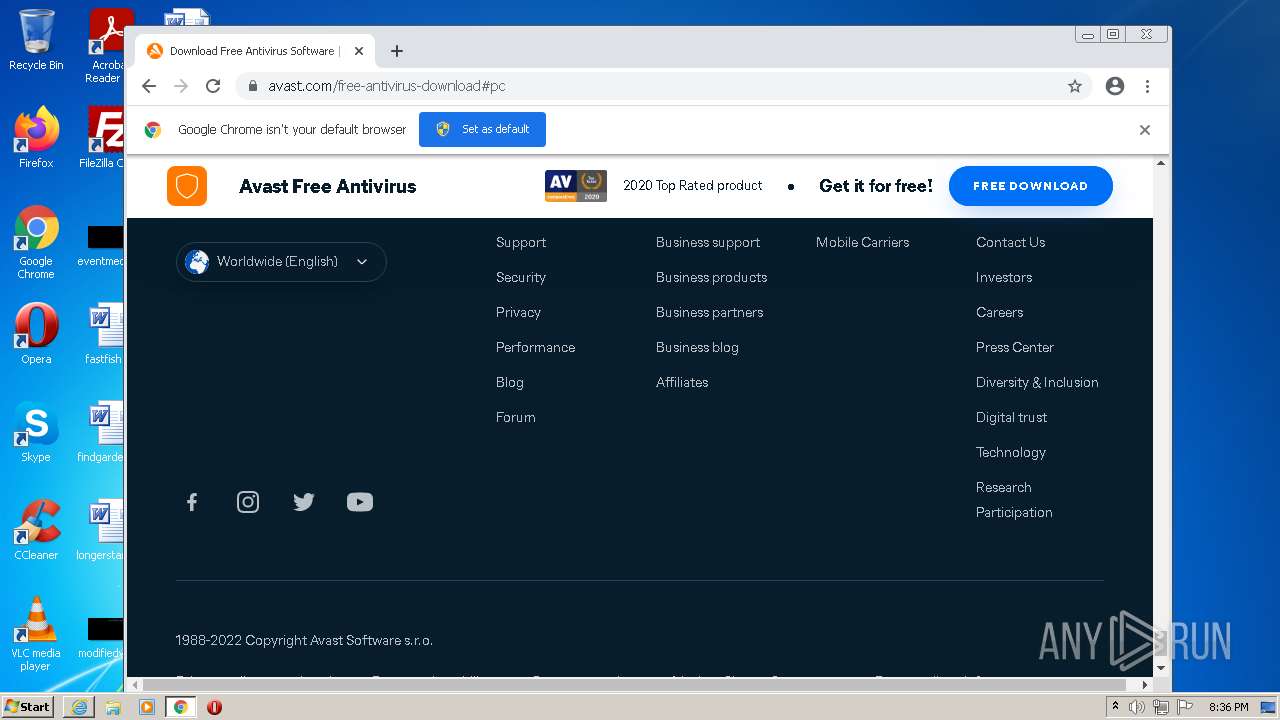Click the AV-Comparatives award badge
Viewport: 1280px width, 720px height.
click(x=576, y=186)
